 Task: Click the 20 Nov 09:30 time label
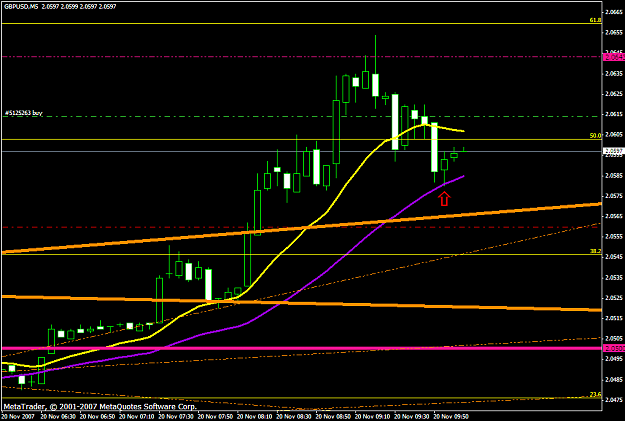coord(413,416)
